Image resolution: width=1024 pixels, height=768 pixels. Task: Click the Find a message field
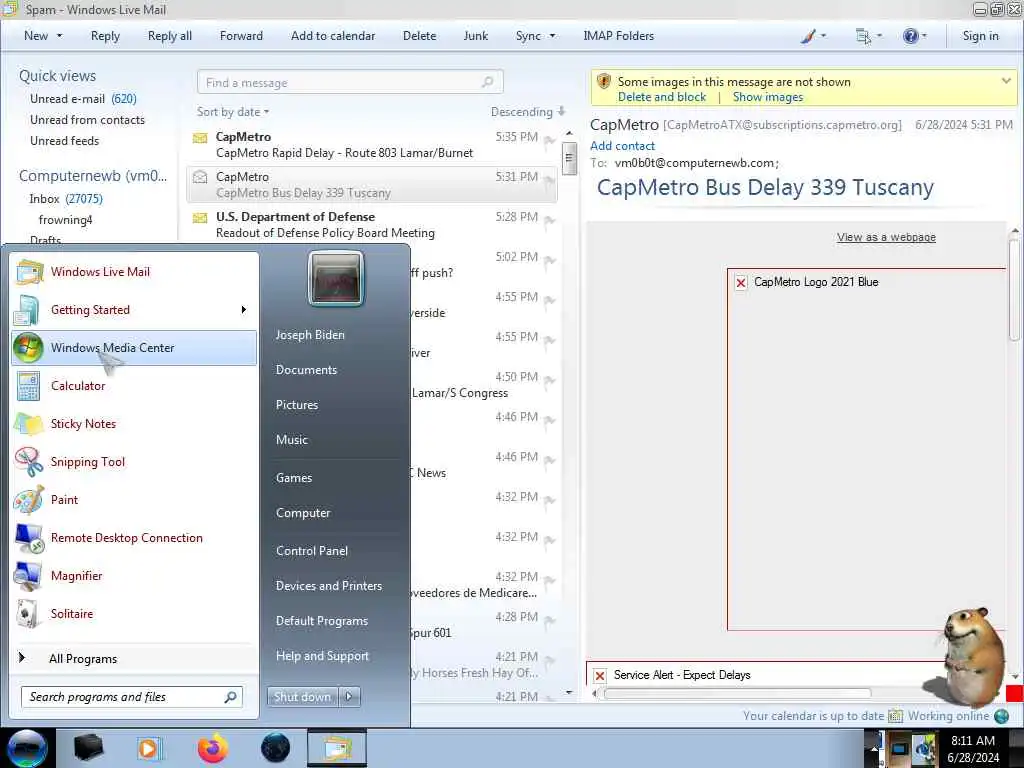pyautogui.click(x=349, y=82)
